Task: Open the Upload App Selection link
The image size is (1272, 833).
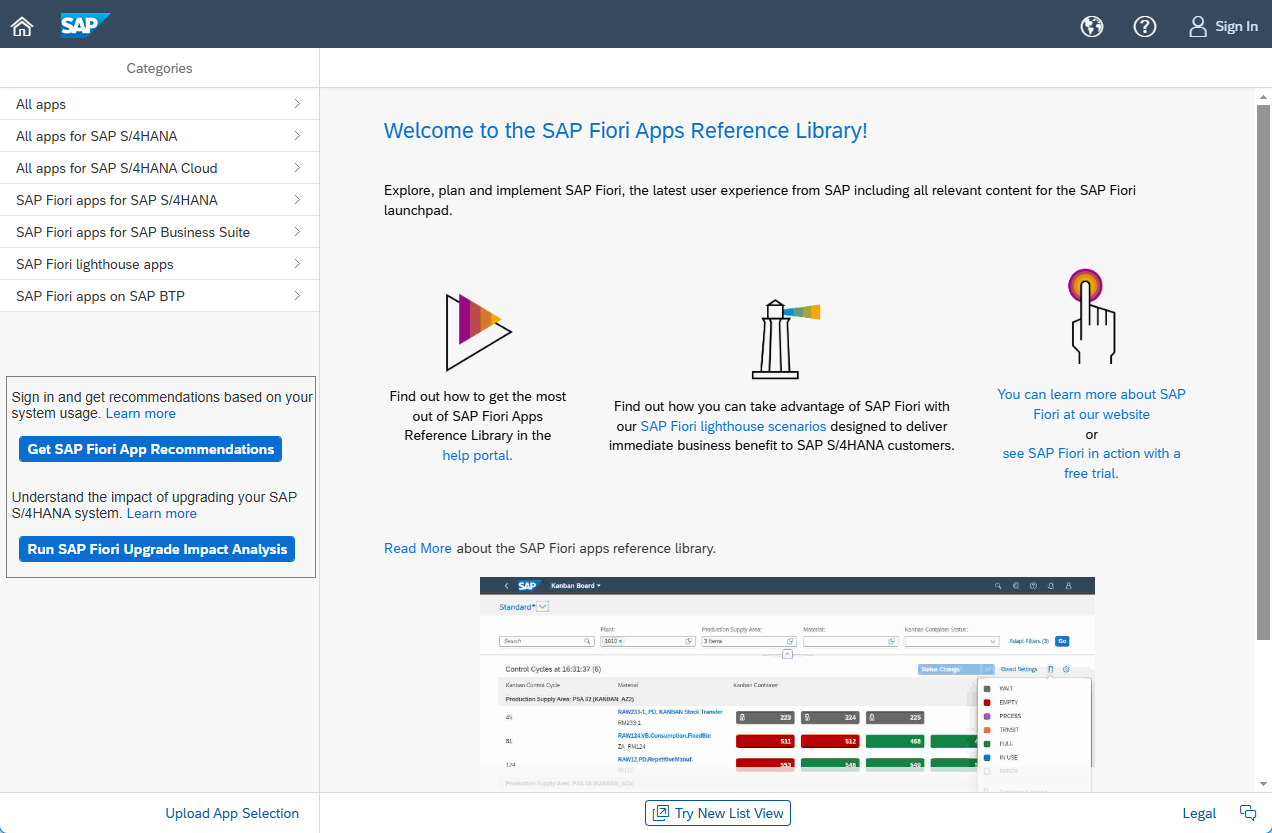Action: click(232, 813)
